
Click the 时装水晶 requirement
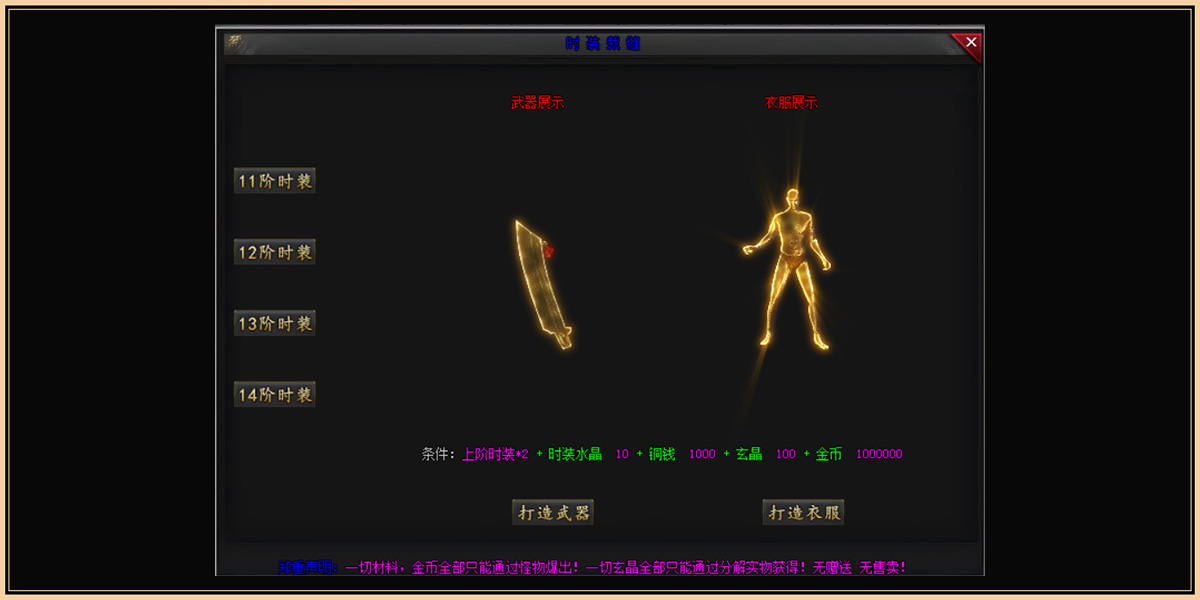coord(575,454)
